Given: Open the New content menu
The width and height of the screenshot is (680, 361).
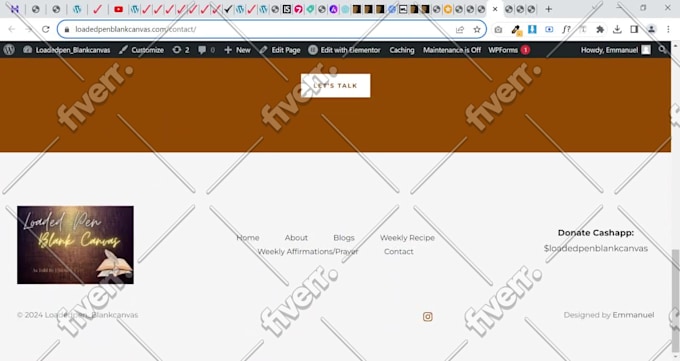Looking at the screenshot, I should [237, 50].
